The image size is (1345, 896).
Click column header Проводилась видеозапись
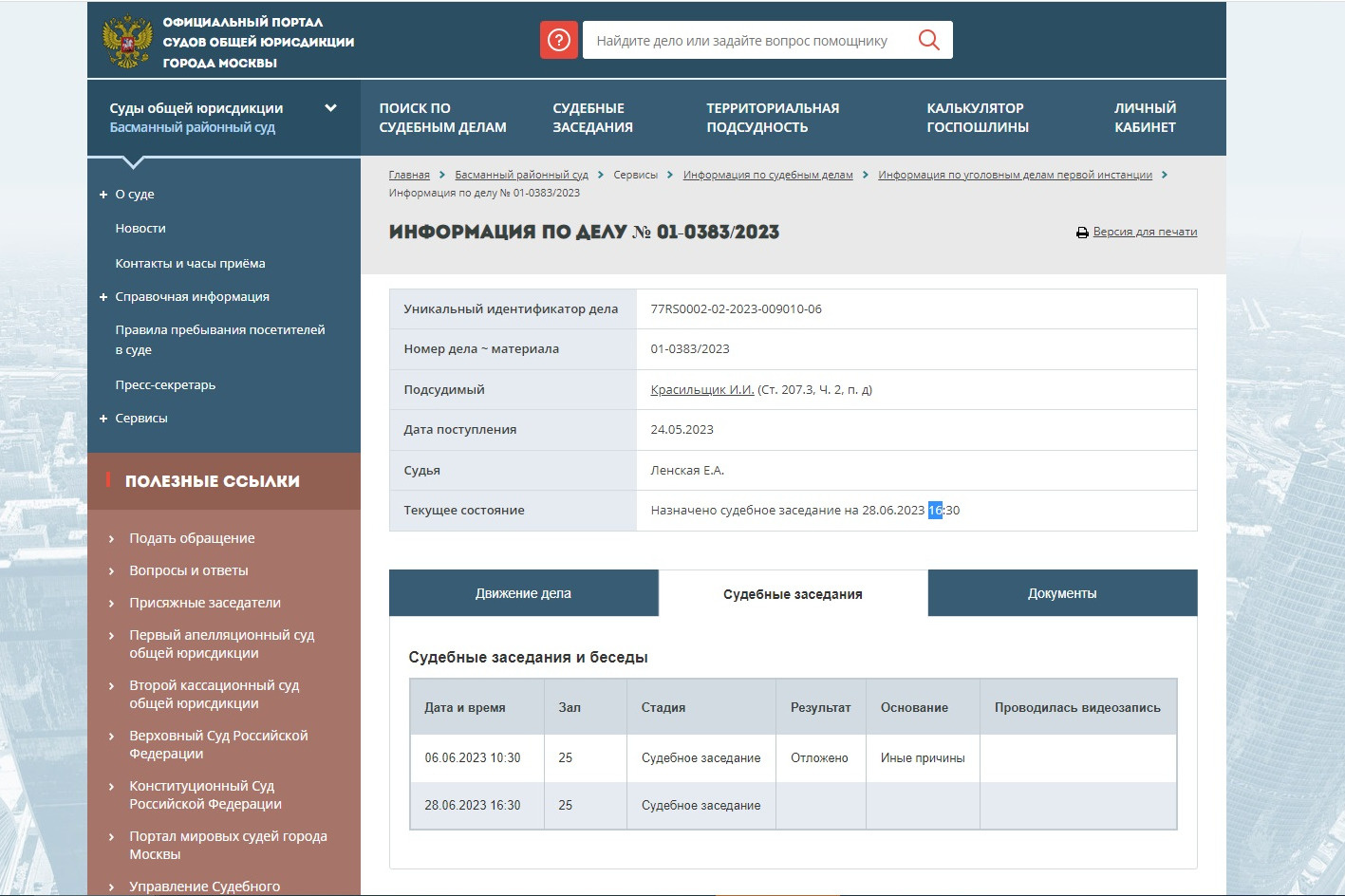[1077, 708]
